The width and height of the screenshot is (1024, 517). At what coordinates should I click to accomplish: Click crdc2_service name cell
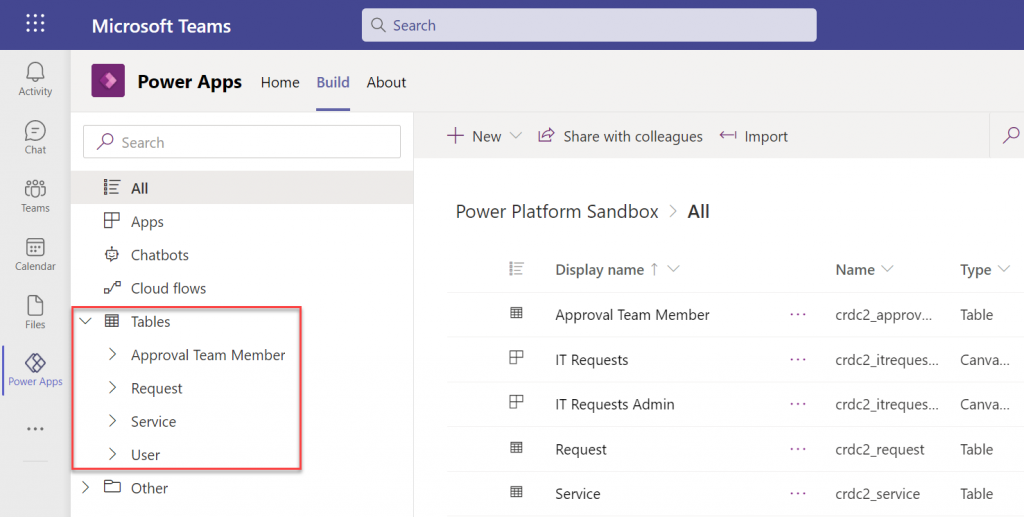tap(877, 494)
